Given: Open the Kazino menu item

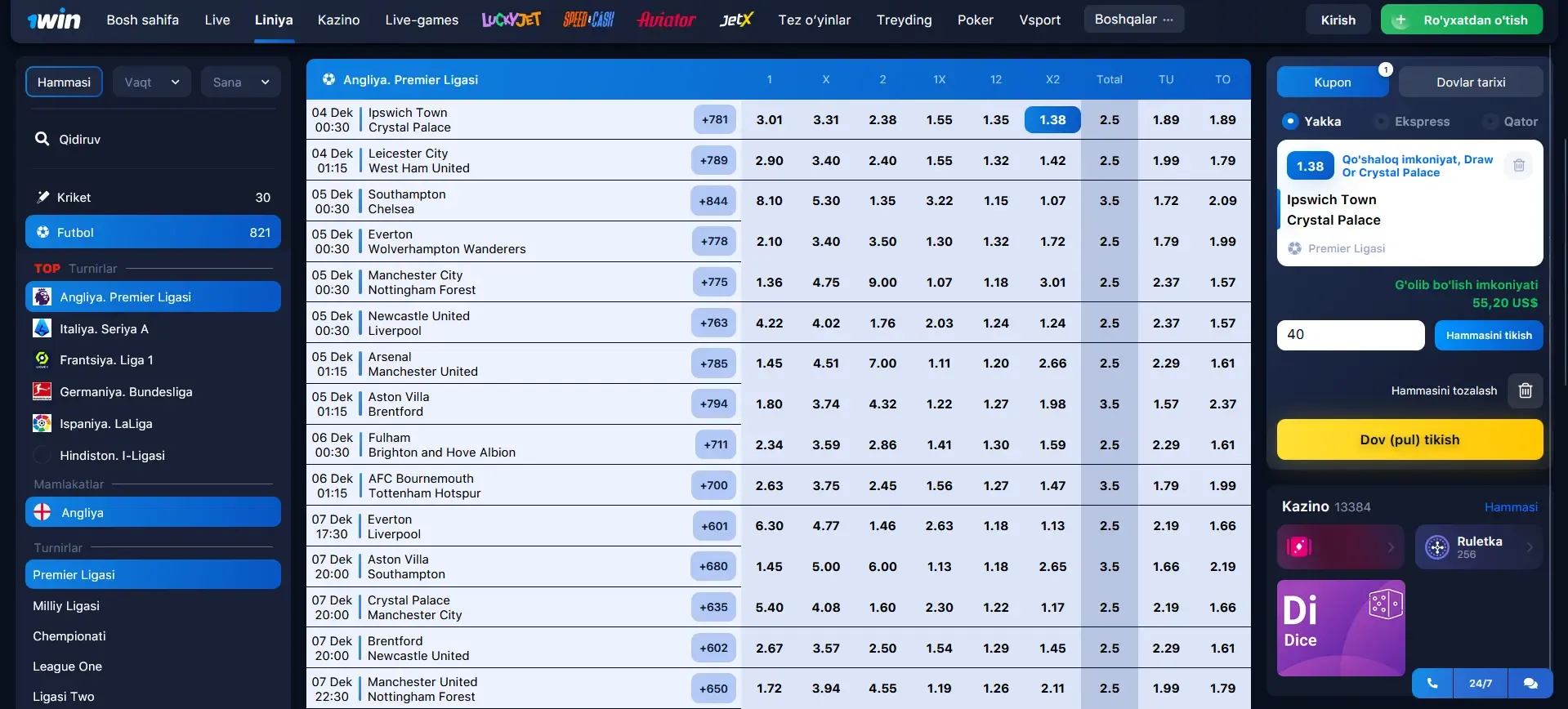Looking at the screenshot, I should (338, 20).
